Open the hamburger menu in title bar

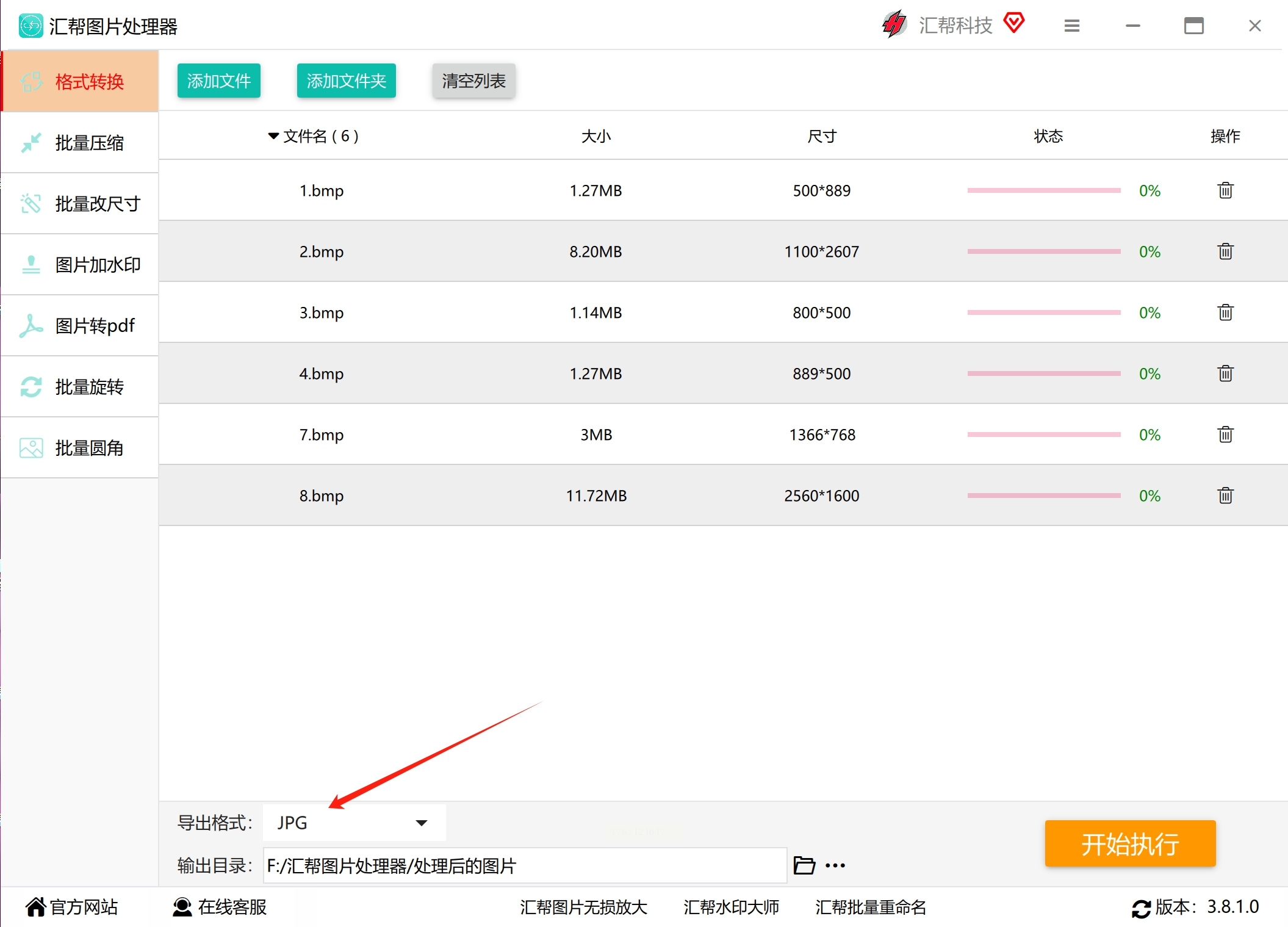(1072, 26)
